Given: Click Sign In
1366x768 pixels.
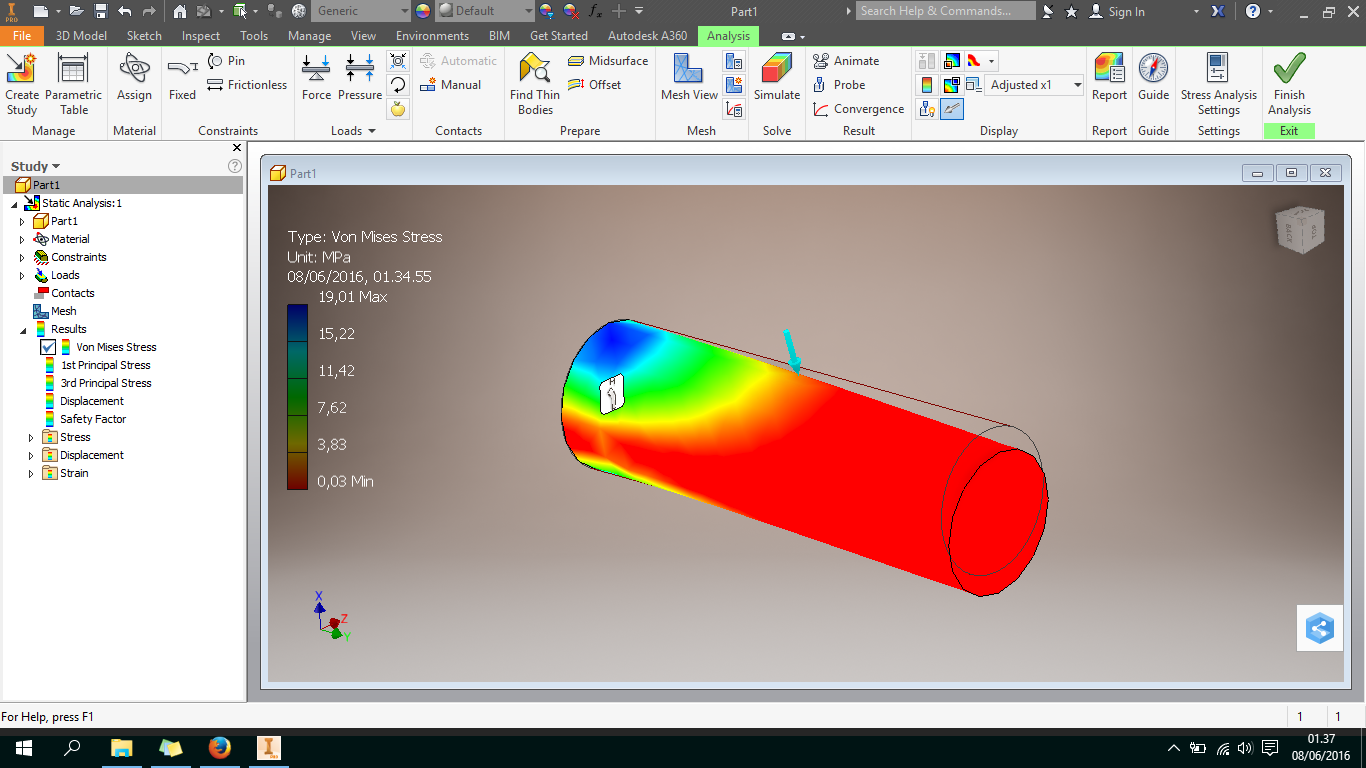Looking at the screenshot, I should coord(1117,11).
